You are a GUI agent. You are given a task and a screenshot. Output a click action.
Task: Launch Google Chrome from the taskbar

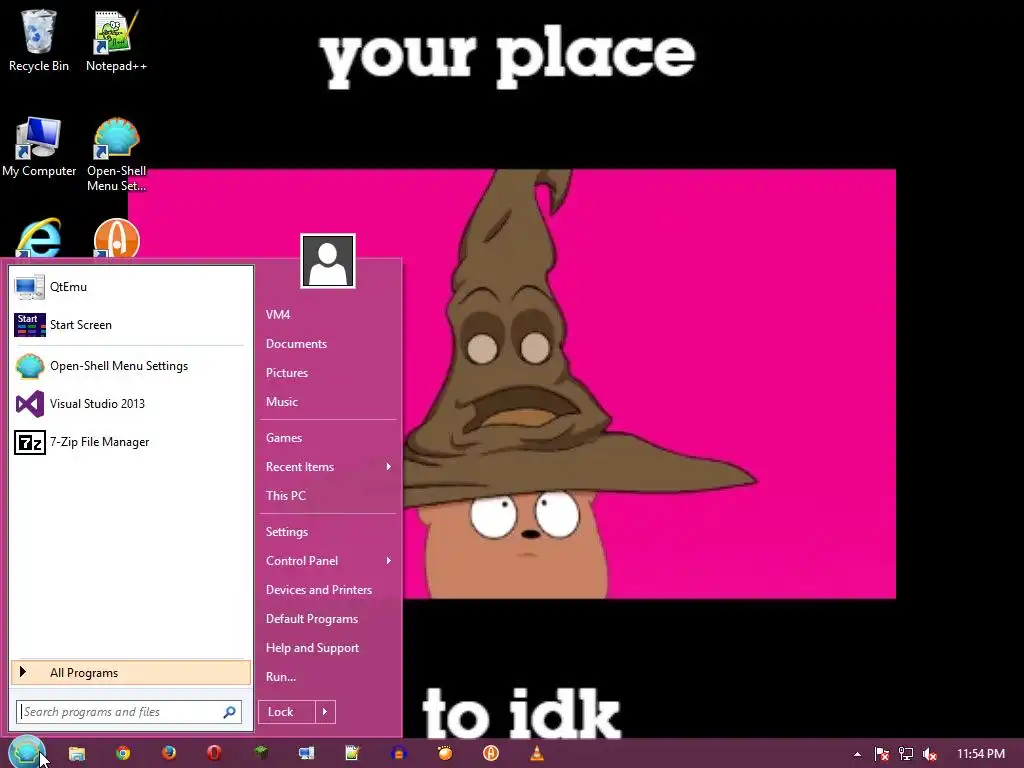point(123,754)
